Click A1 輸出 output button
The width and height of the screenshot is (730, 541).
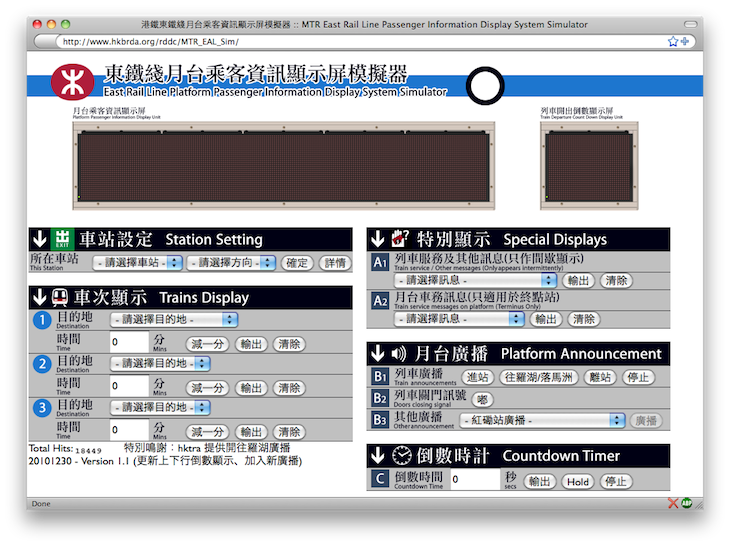click(x=578, y=280)
